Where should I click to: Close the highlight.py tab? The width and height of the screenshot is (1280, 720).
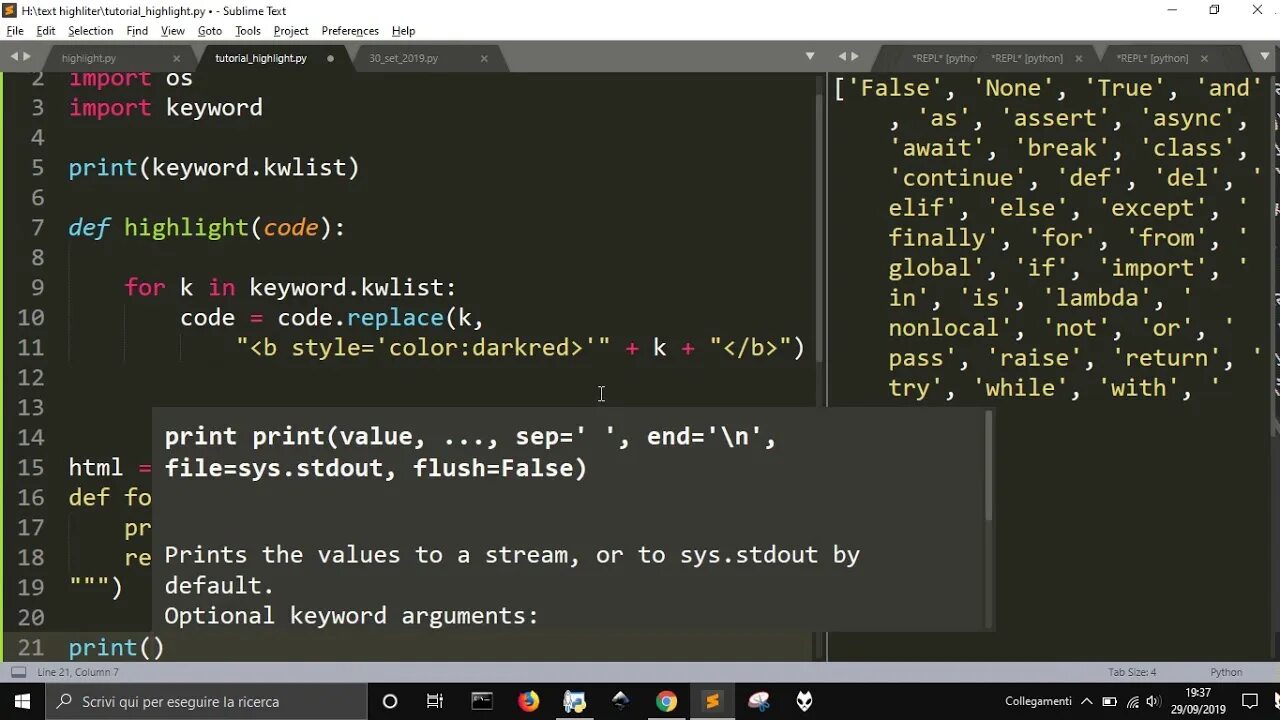[x=177, y=58]
